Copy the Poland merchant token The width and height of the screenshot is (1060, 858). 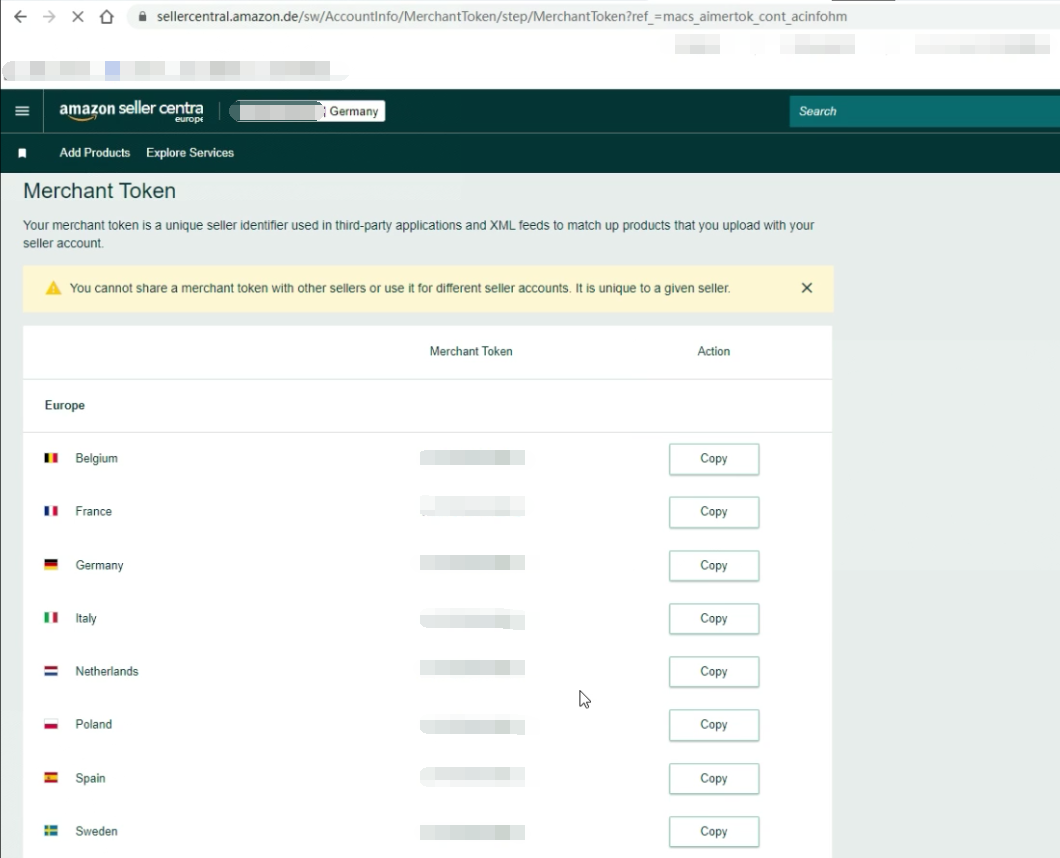pyautogui.click(x=714, y=725)
